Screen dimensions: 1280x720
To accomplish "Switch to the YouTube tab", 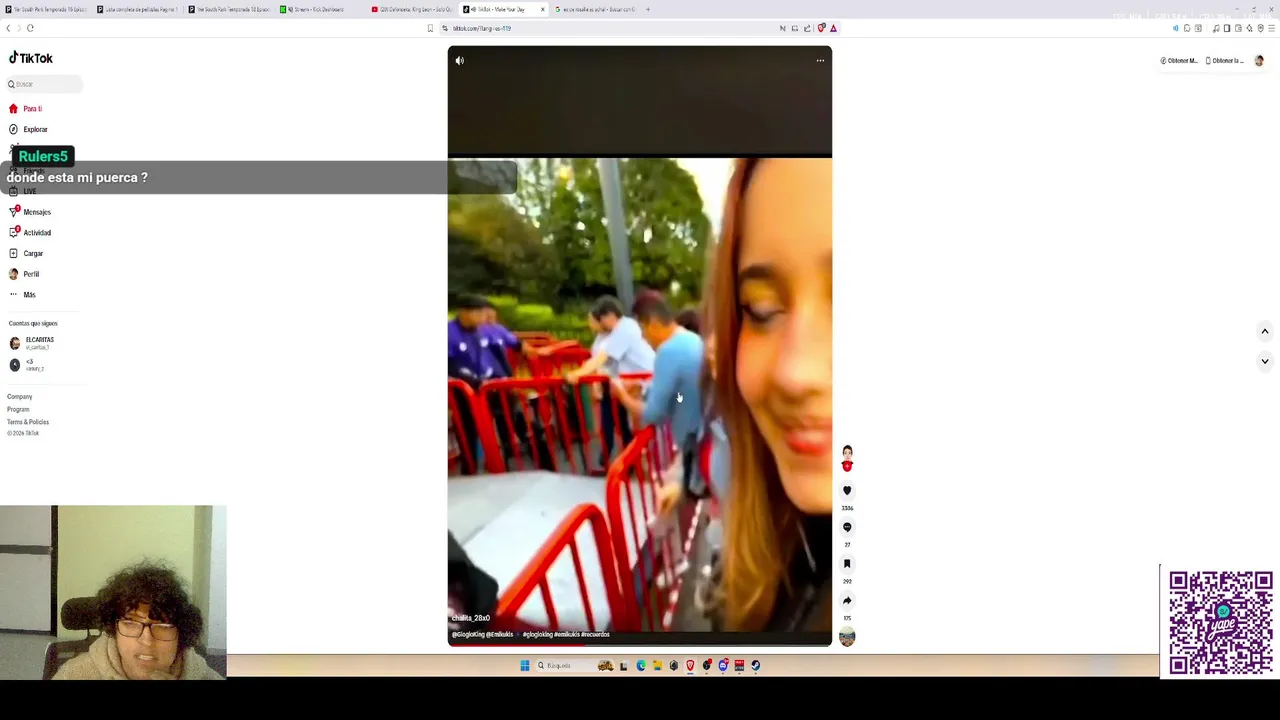I will (x=411, y=9).
